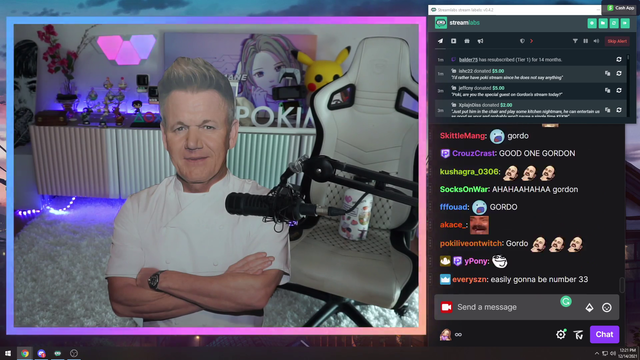The height and width of the screenshot is (360, 640).
Task: Click the Streamlabs taskbar icon
Action: coord(58,353)
